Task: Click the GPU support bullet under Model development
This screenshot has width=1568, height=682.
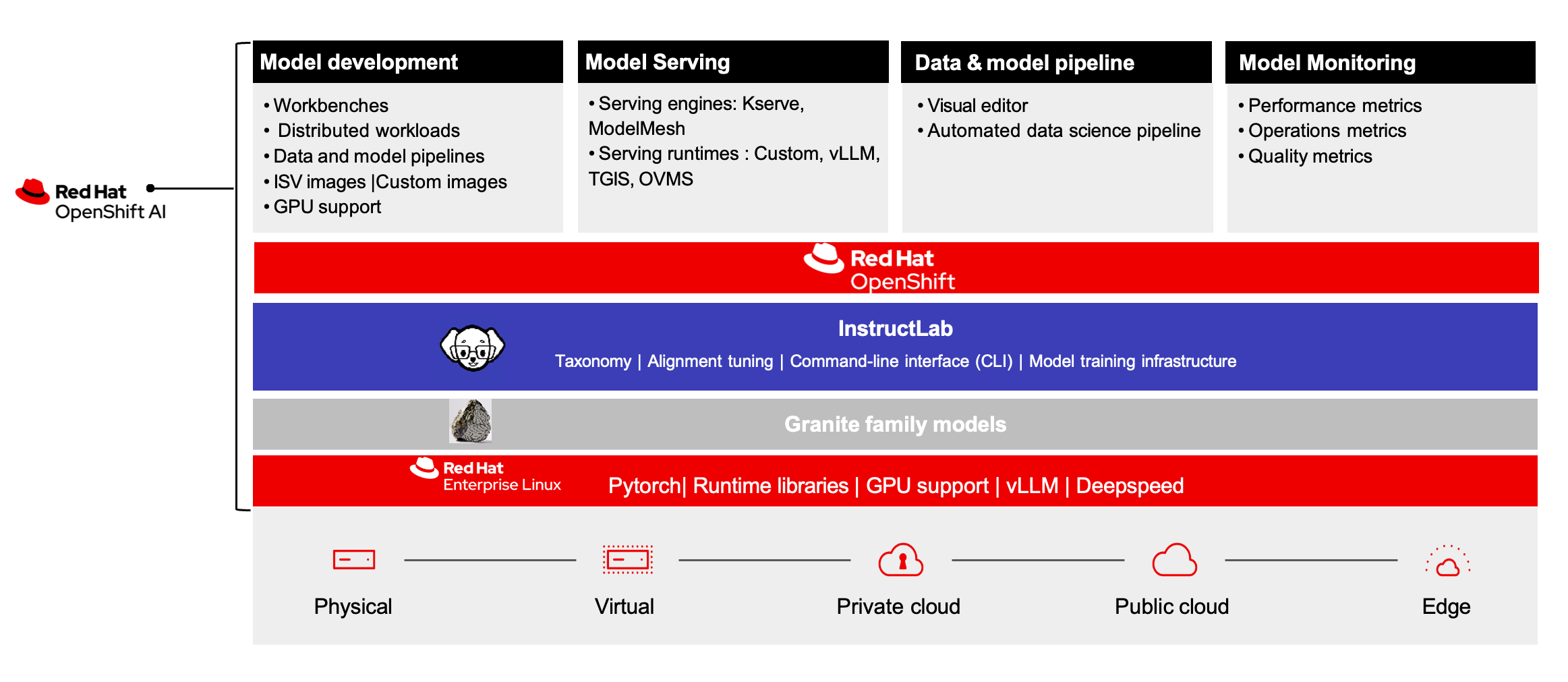Action: pos(327,207)
